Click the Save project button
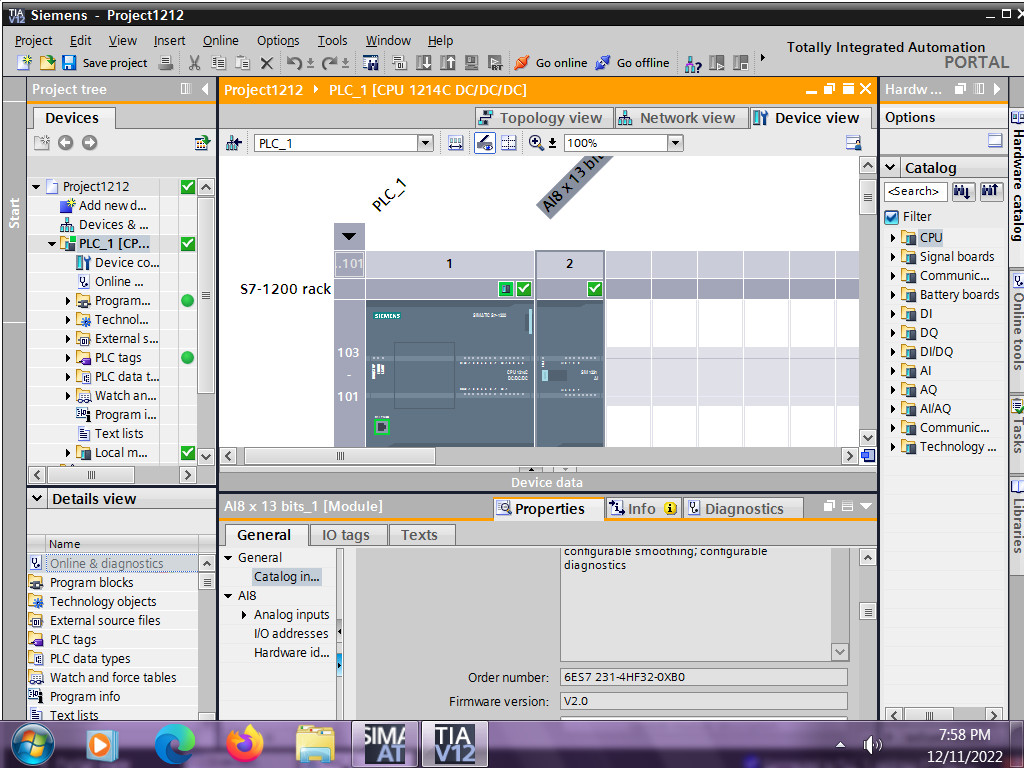1024x768 pixels. pyautogui.click(x=105, y=63)
